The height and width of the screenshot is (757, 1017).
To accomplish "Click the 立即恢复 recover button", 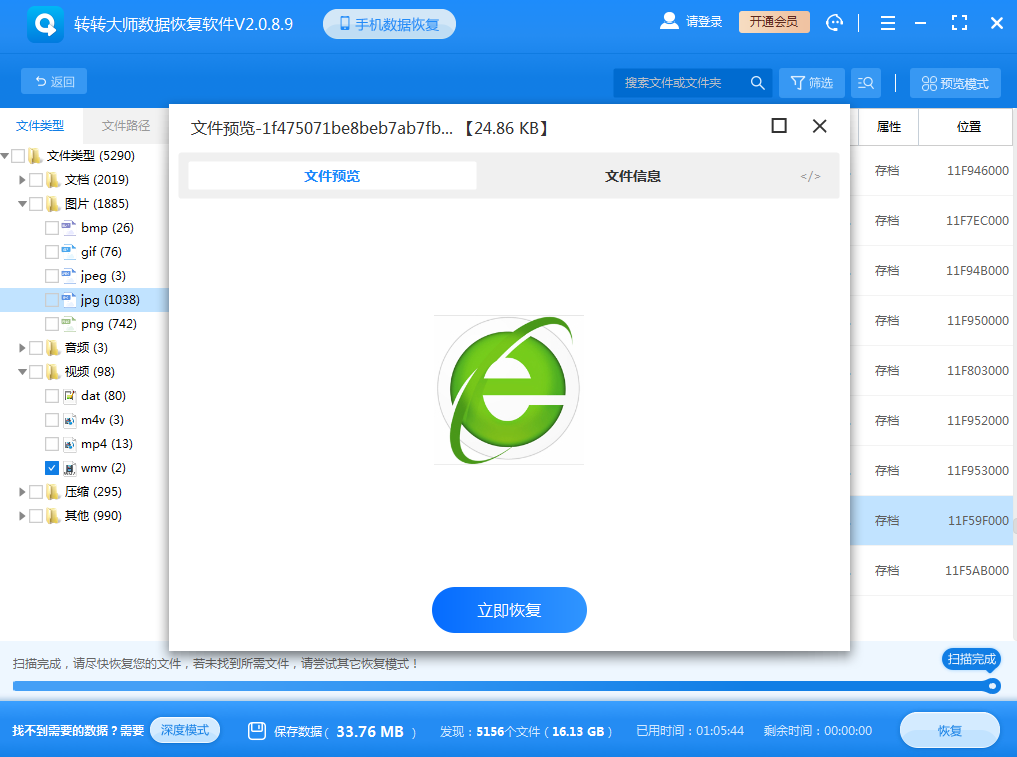I will click(509, 609).
